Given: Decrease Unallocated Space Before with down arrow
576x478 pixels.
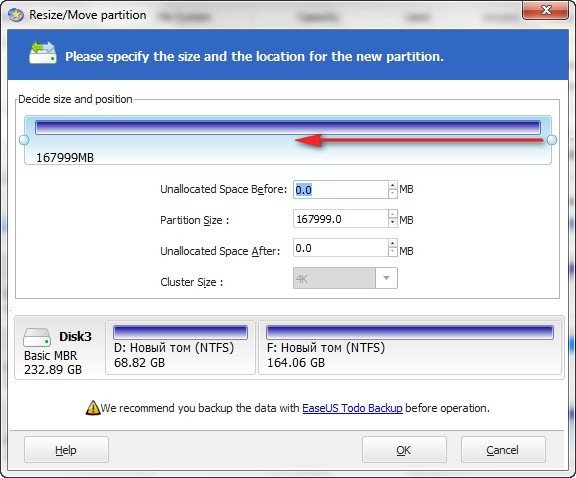Looking at the screenshot, I should (393, 194).
